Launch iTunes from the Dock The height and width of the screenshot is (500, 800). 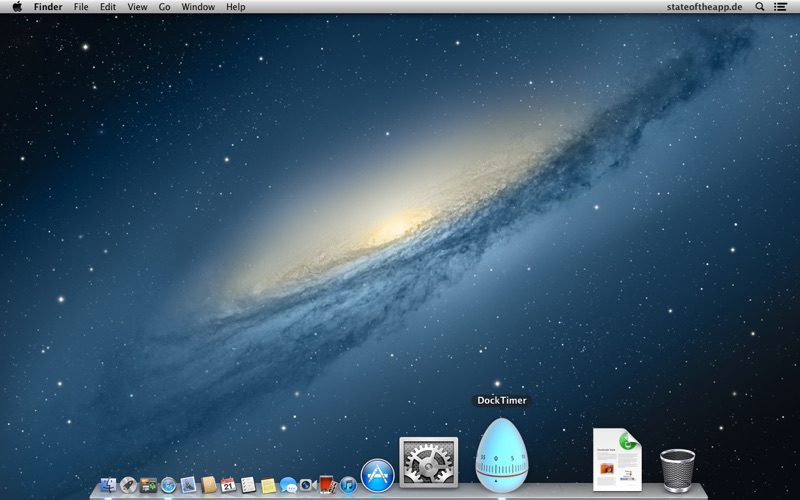click(x=348, y=485)
